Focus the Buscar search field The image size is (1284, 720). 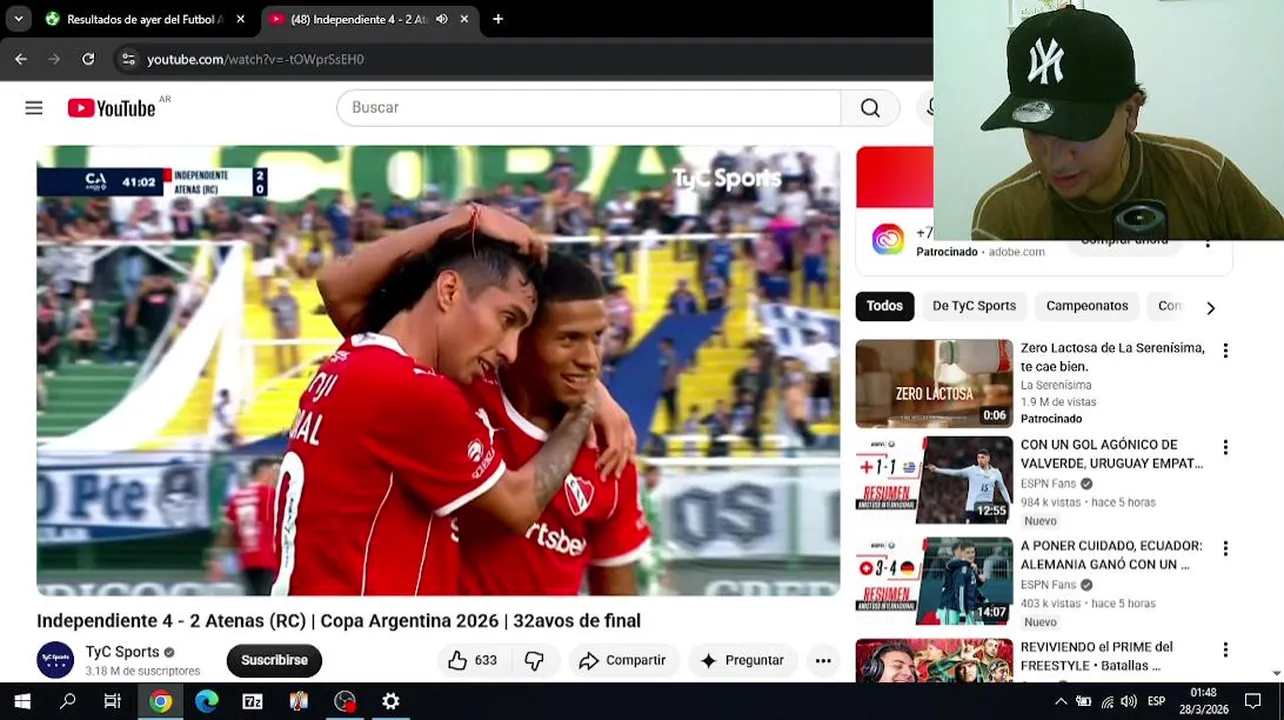(x=589, y=108)
